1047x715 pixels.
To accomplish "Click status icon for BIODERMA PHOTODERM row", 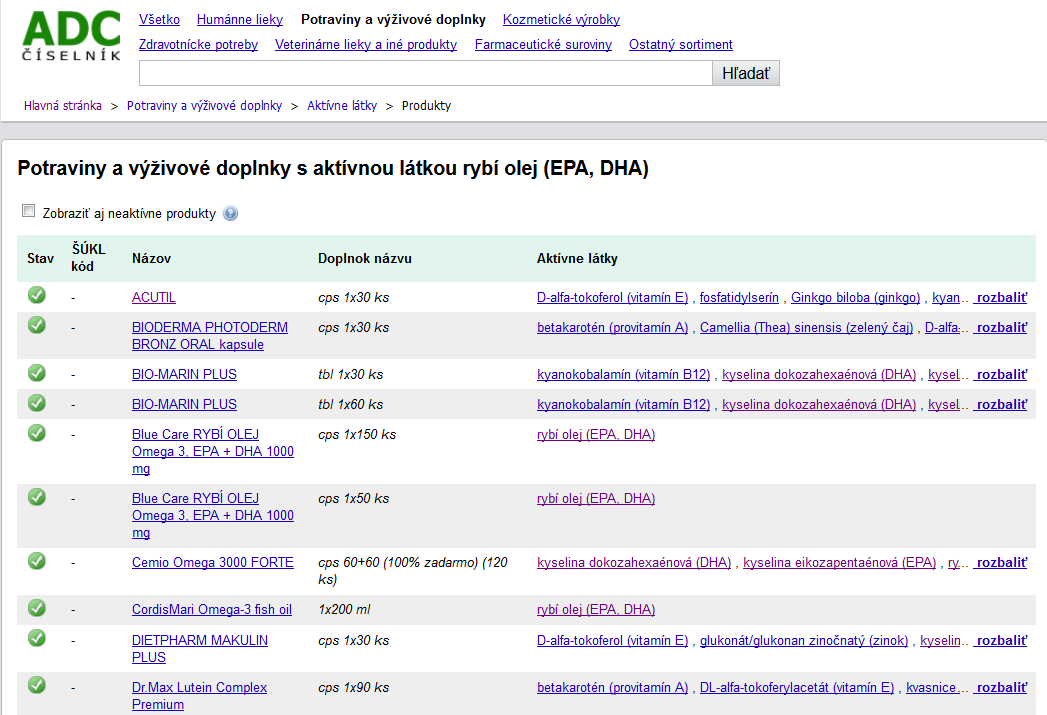I will click(37, 325).
